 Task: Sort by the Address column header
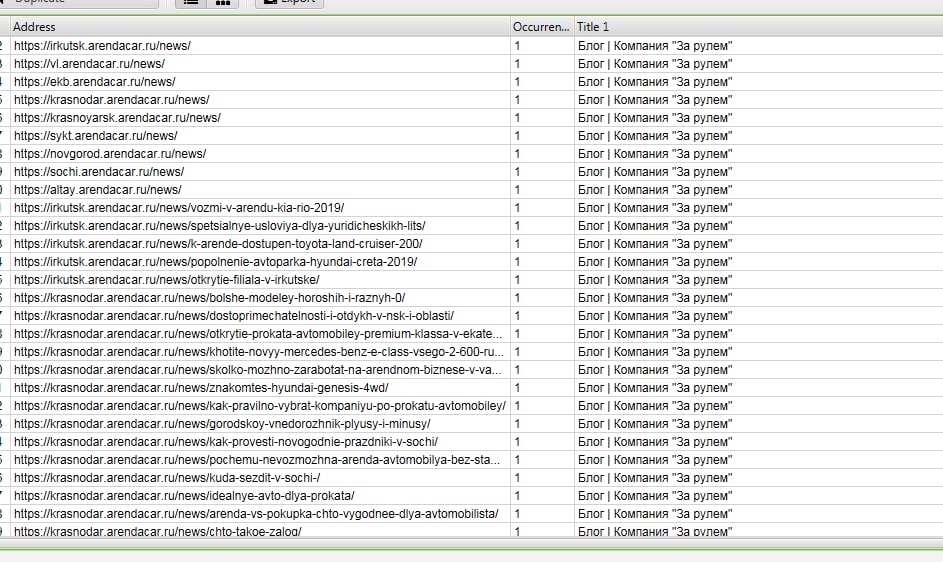click(x=260, y=26)
